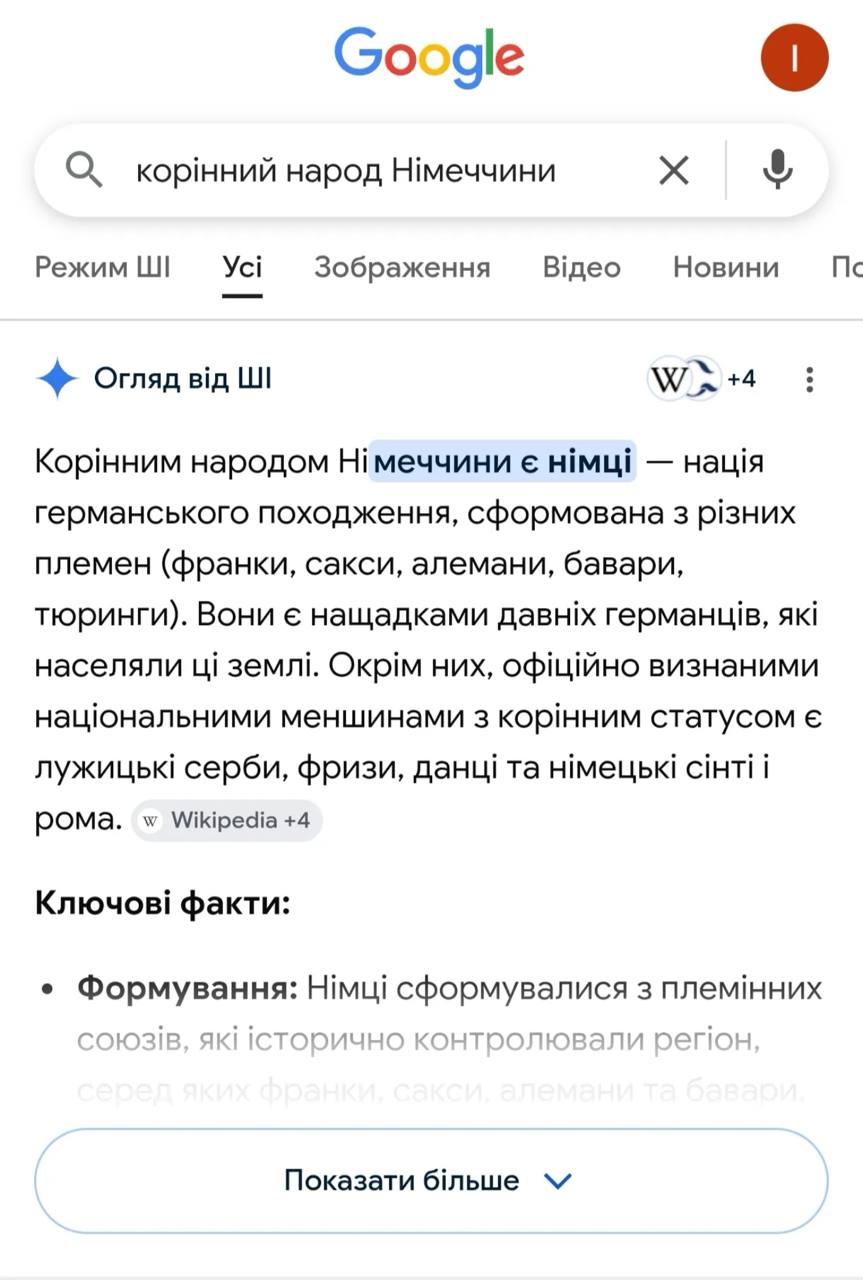Click the Google logo
This screenshot has width=863, height=1280.
tap(429, 58)
